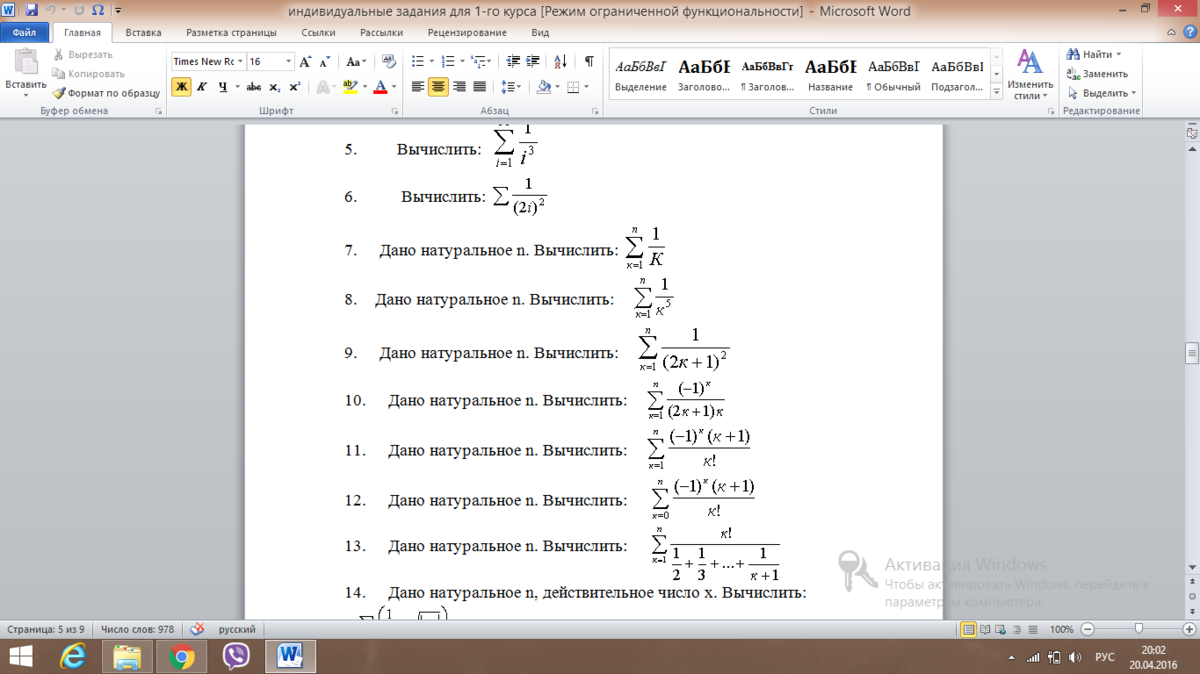Open the Вставка ribbon tab

point(143,32)
